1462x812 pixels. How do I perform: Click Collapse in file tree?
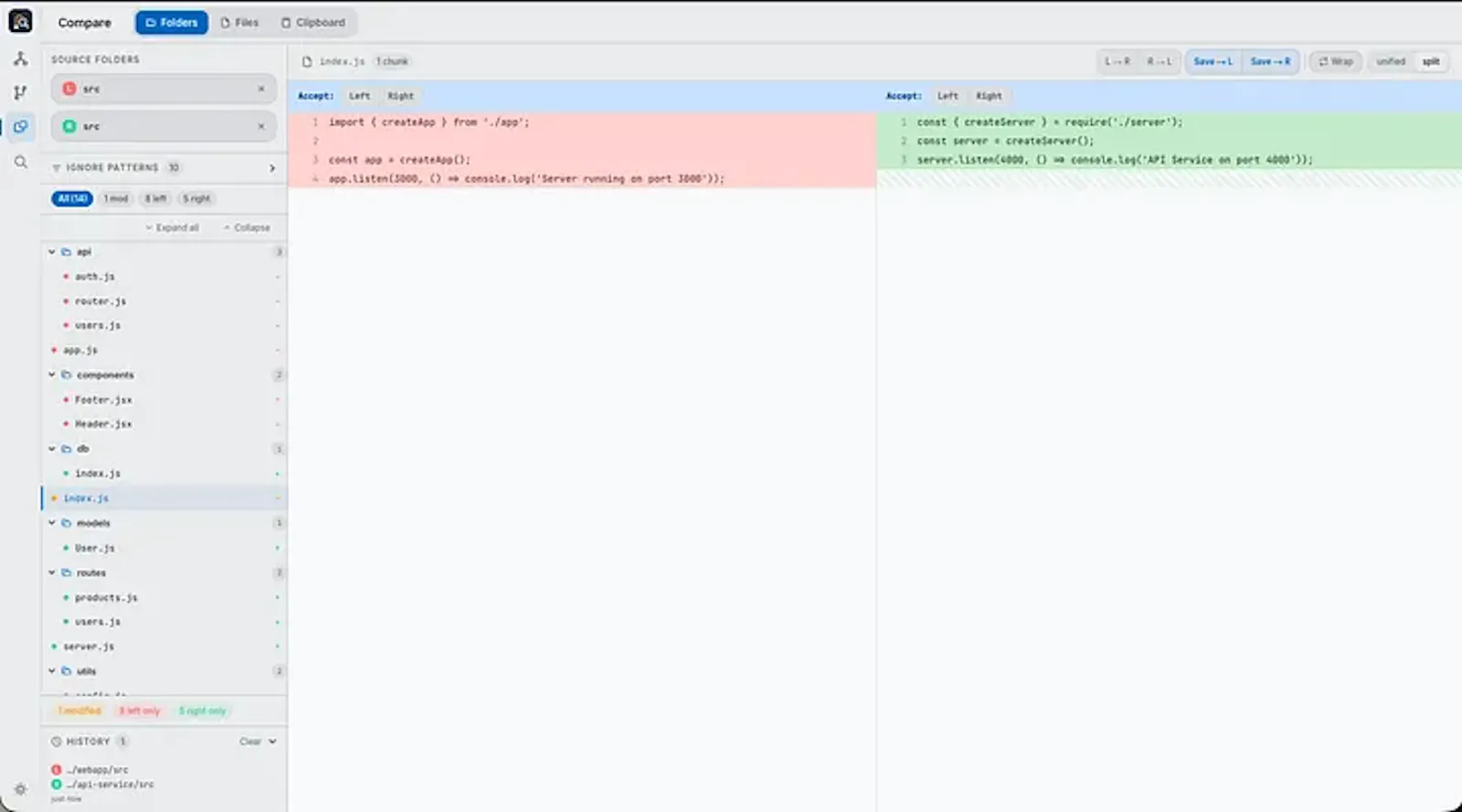247,227
